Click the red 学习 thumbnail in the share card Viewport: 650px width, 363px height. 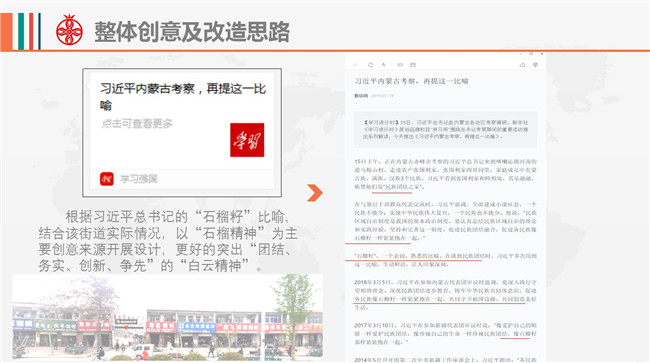pyautogui.click(x=247, y=140)
